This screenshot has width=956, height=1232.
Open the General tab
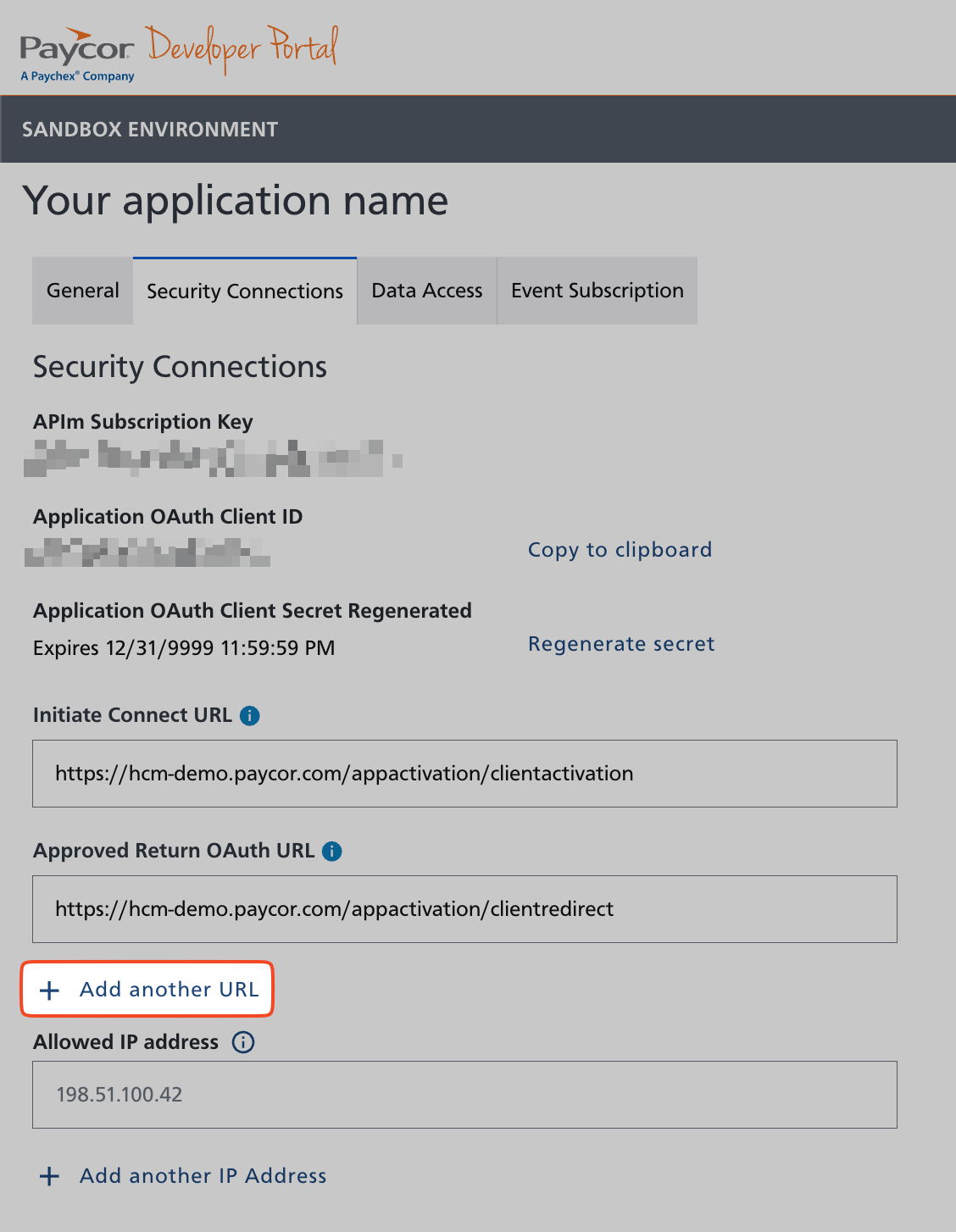(83, 291)
